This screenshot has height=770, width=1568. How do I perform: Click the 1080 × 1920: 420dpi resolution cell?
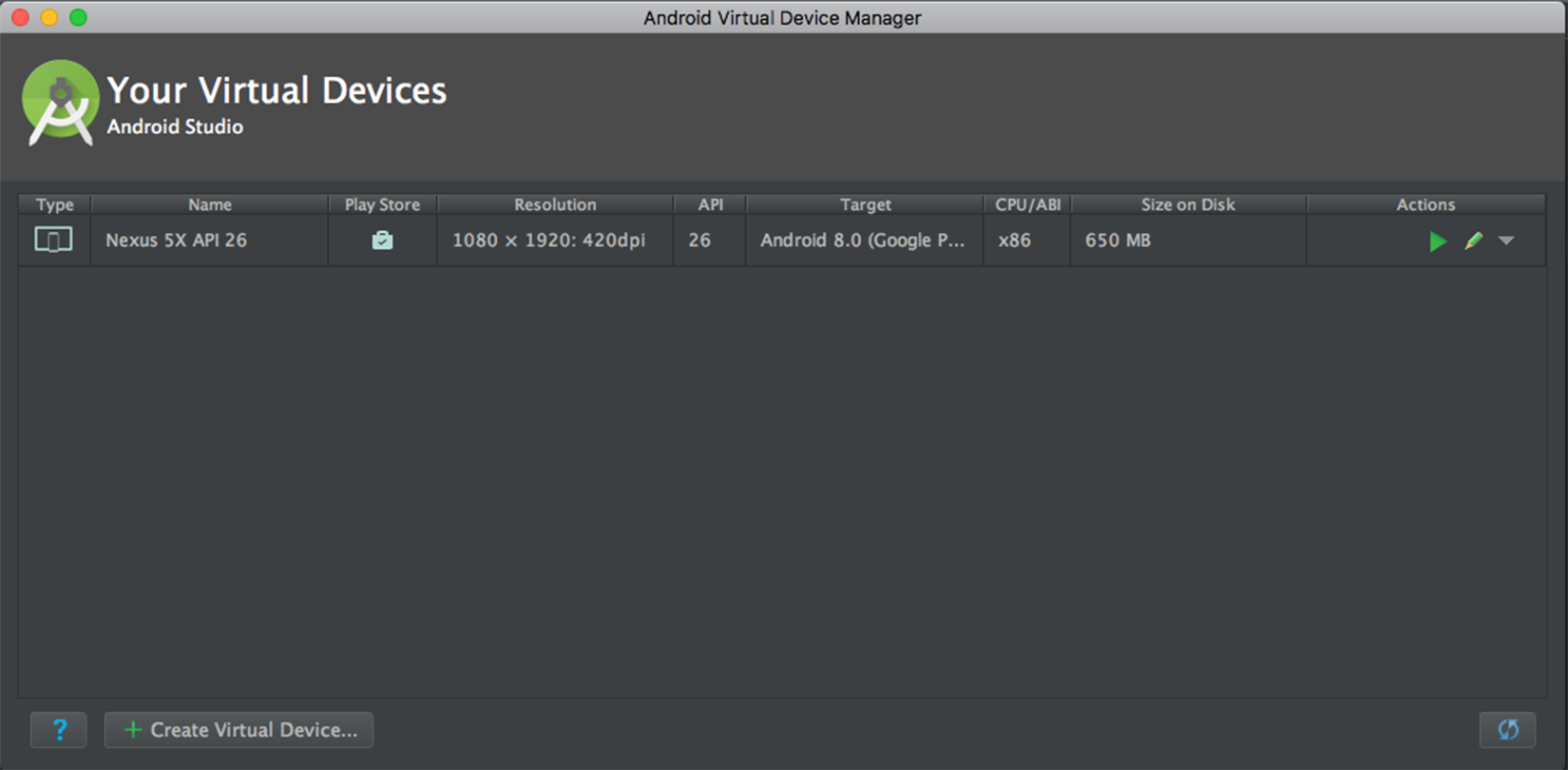tap(555, 241)
